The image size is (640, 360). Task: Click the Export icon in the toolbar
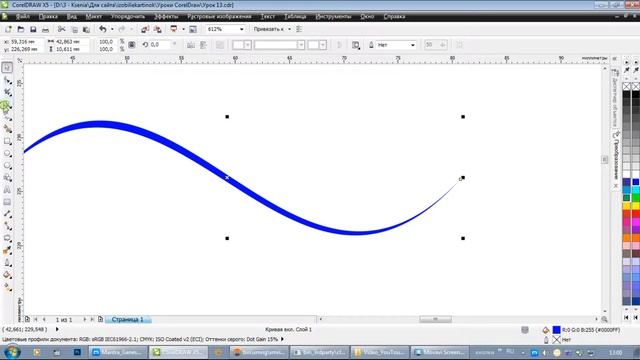157,29
